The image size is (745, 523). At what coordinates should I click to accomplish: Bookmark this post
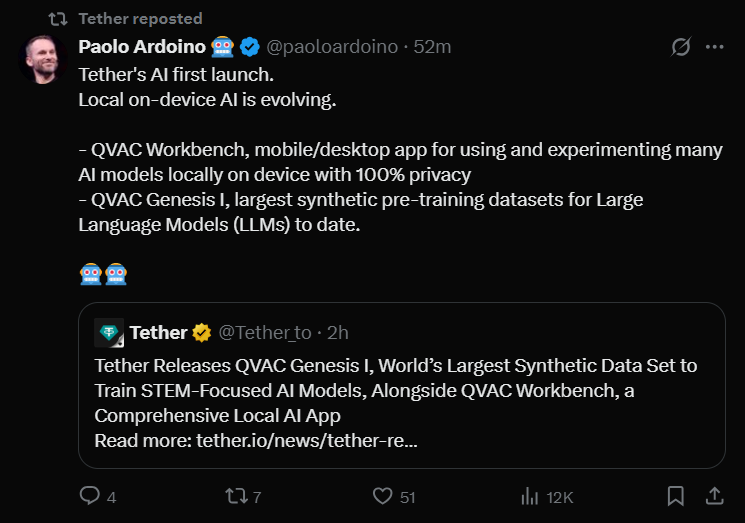(x=676, y=496)
